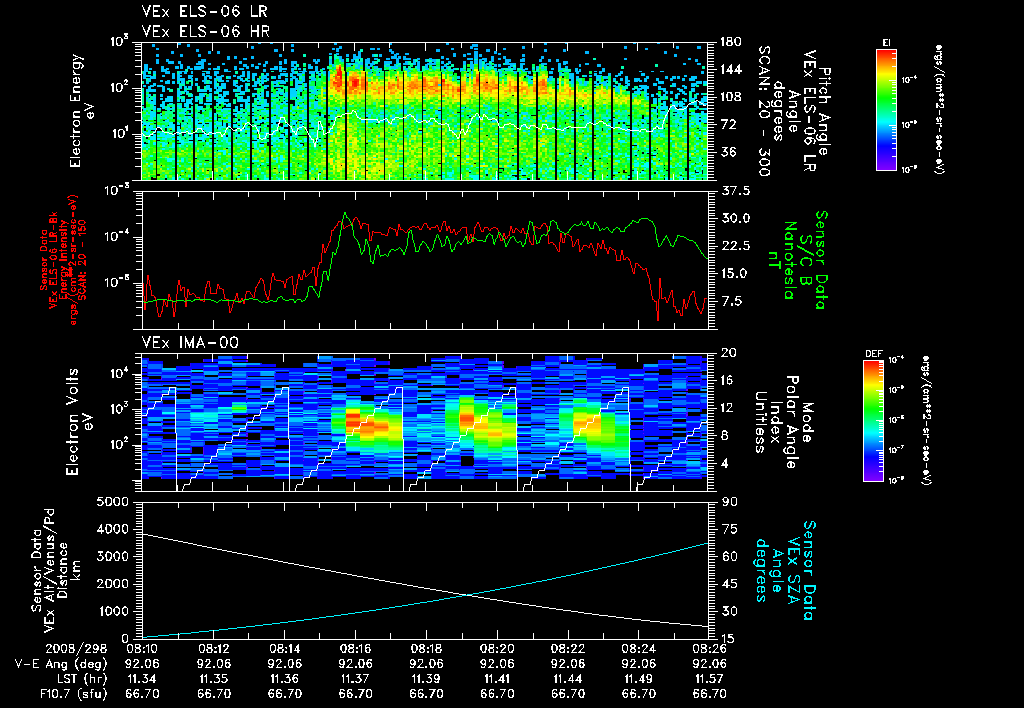Click the '2008/298' date label
This screenshot has width=1024, height=708.
[76, 650]
